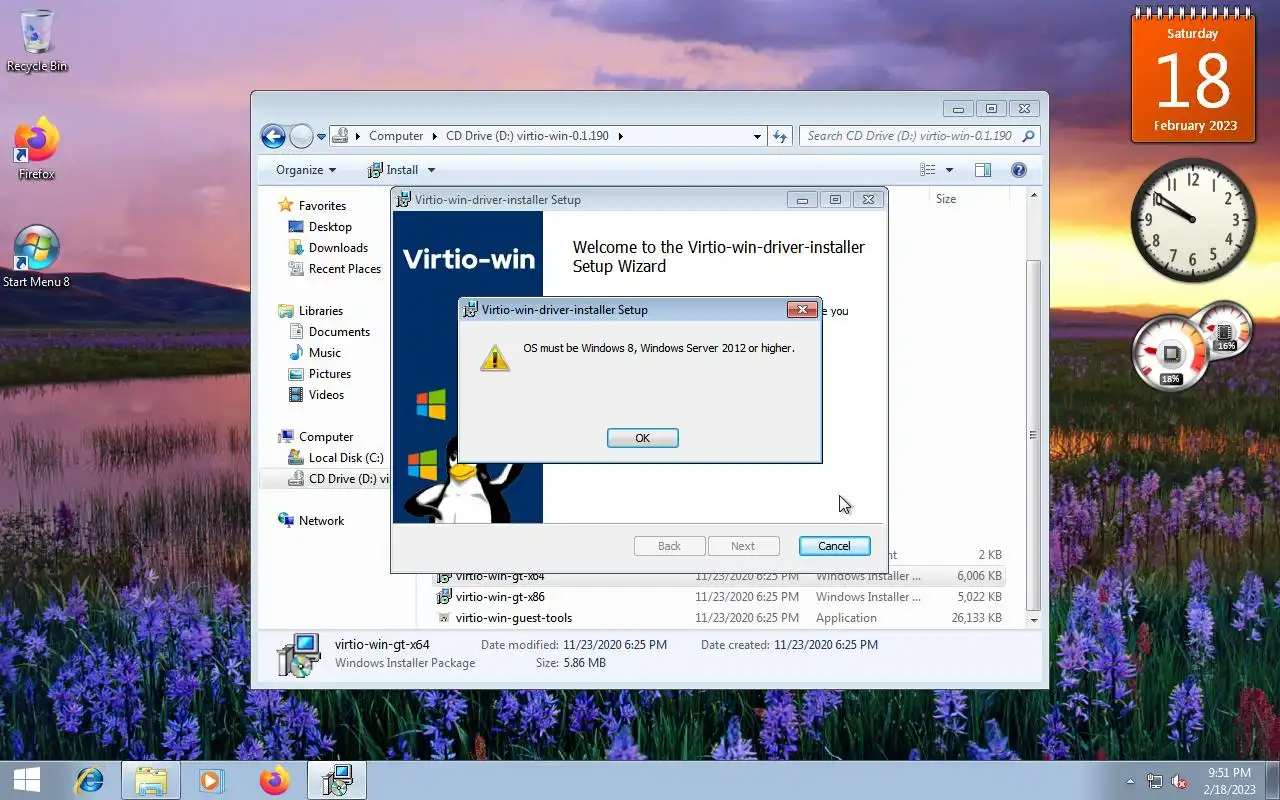Click the analog clock gadget
The width and height of the screenshot is (1280, 800).
coord(1192,219)
